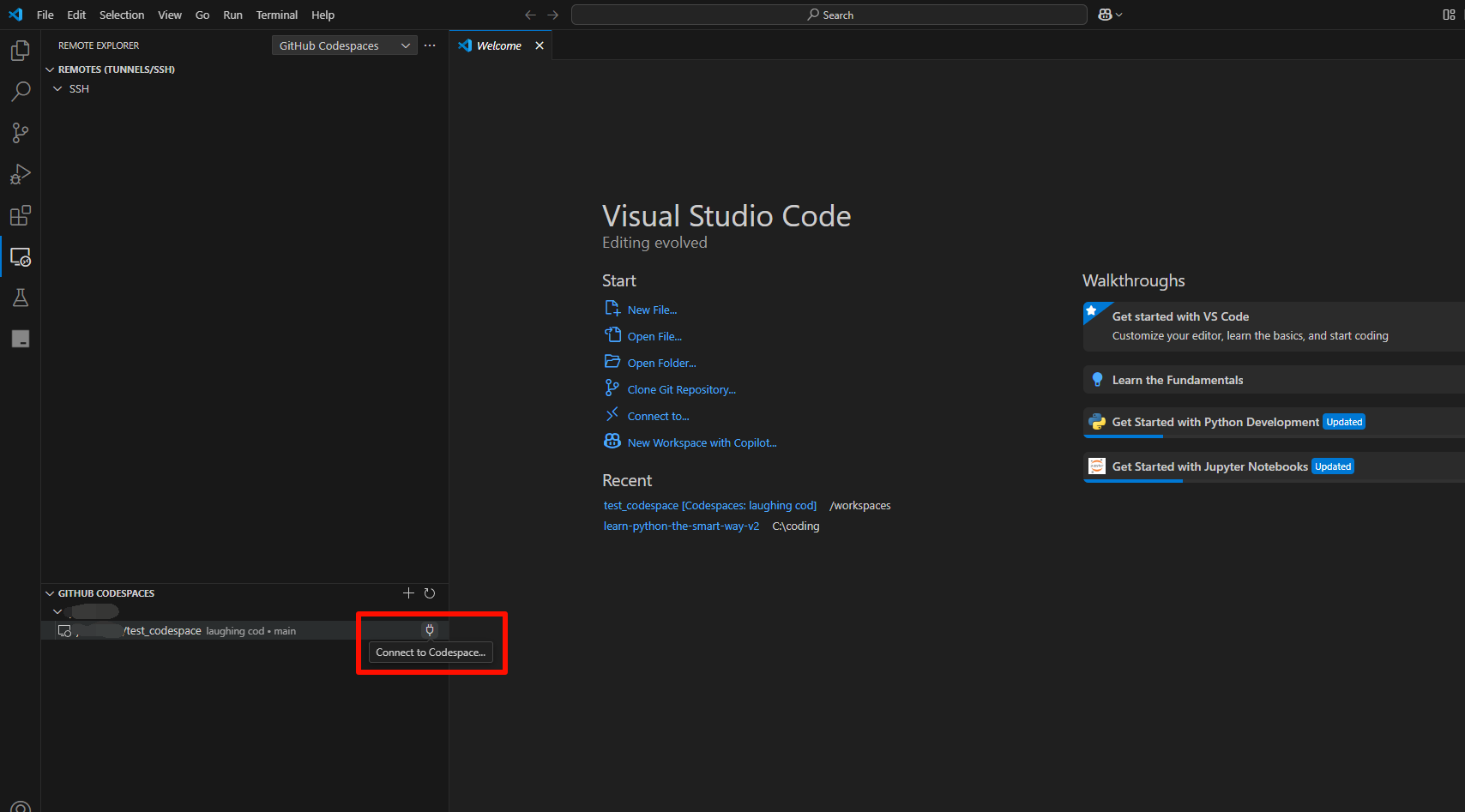The height and width of the screenshot is (812, 1465).
Task: Open Learn the Fundamentals walkthrough
Action: pyautogui.click(x=1274, y=380)
